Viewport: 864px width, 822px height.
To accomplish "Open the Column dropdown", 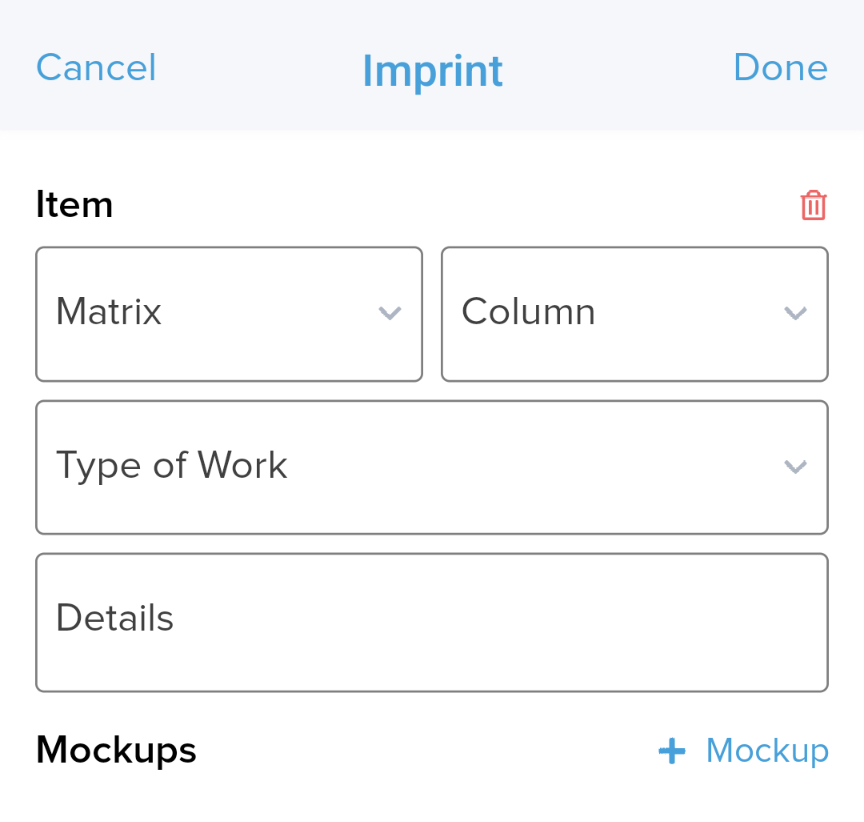I will pyautogui.click(x=635, y=314).
